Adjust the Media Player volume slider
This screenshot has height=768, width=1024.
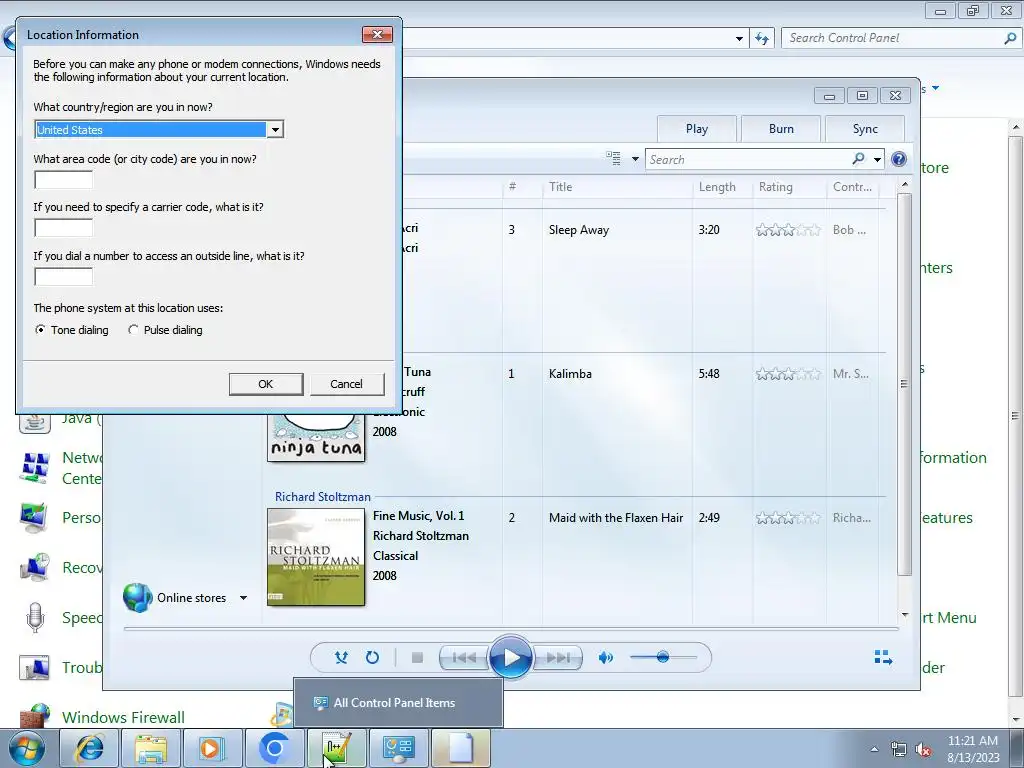click(663, 657)
